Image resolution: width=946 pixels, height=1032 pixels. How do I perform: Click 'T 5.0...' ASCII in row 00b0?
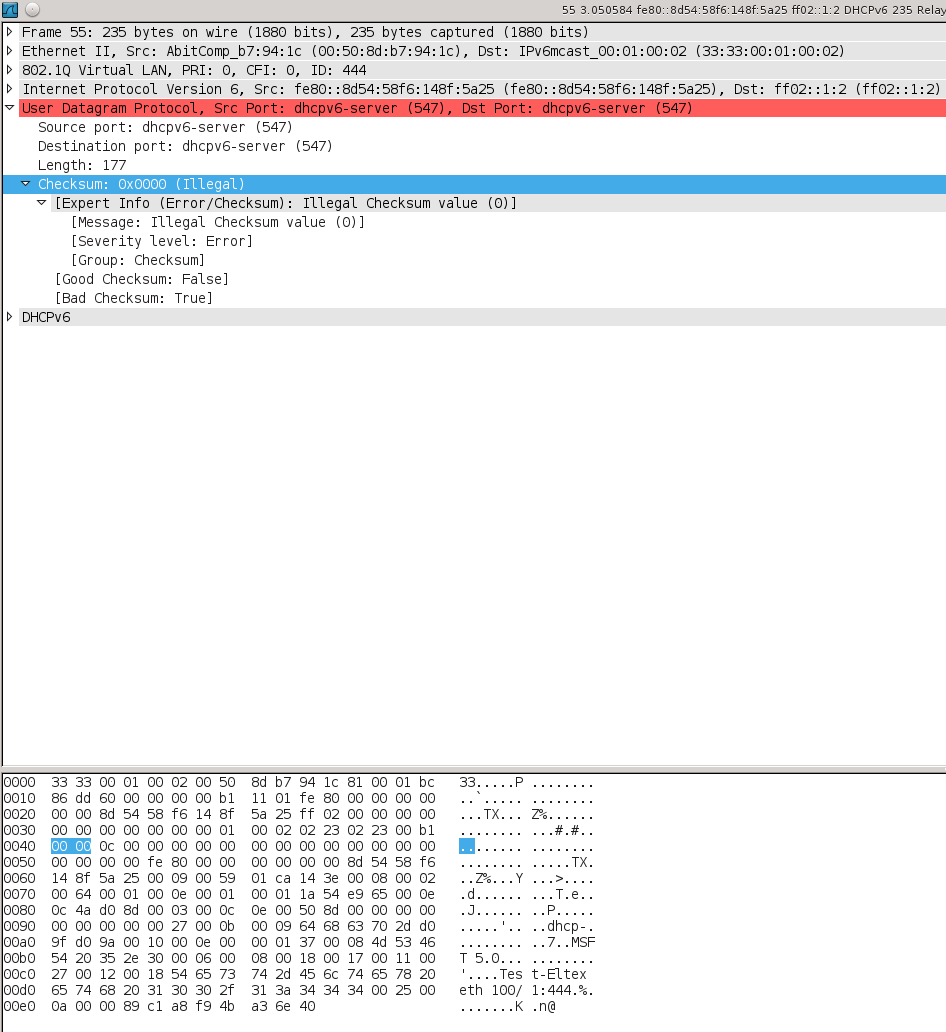[x=491, y=958]
